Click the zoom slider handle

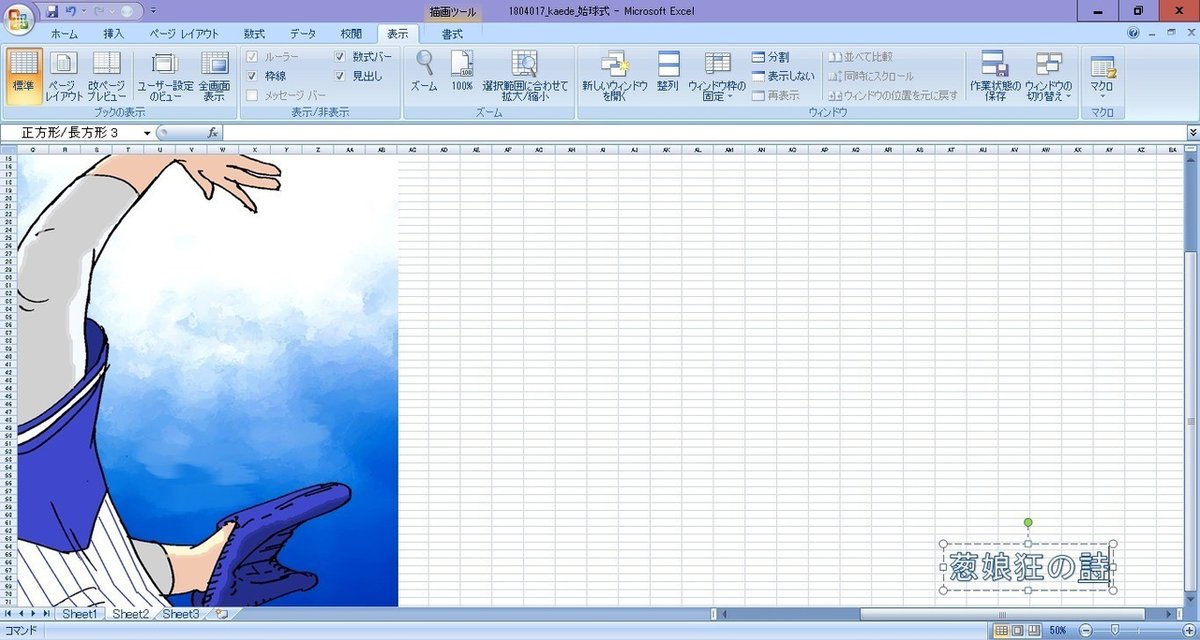(1115, 631)
